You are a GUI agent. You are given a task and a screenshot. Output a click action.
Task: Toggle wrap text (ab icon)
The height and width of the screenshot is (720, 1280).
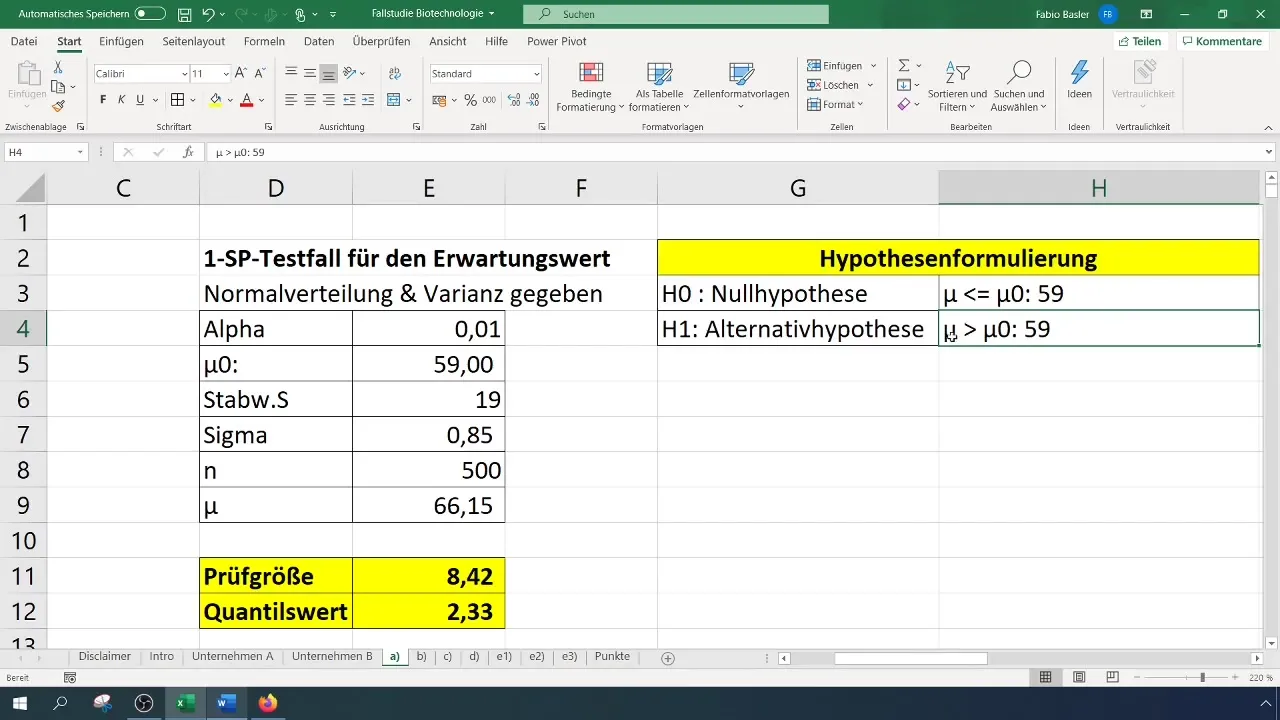394,74
